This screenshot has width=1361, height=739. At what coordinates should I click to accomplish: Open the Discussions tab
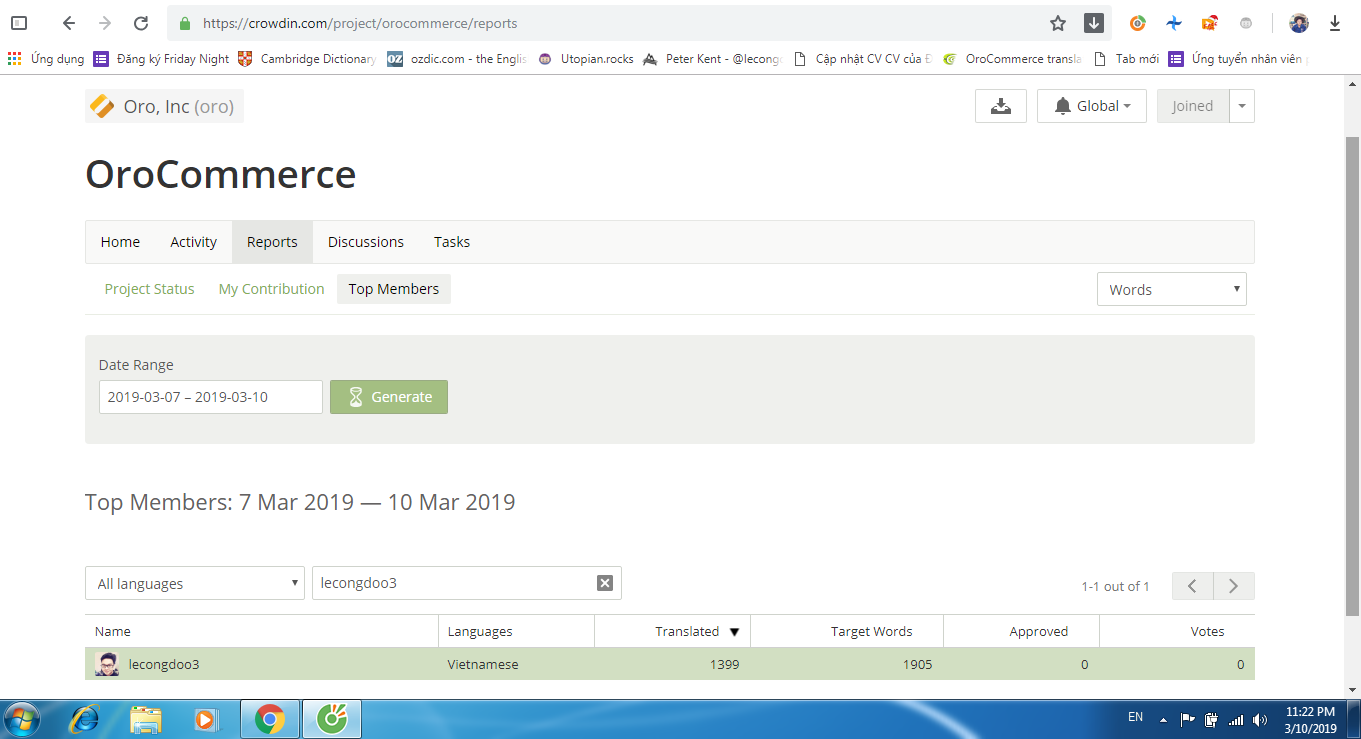[x=366, y=242]
